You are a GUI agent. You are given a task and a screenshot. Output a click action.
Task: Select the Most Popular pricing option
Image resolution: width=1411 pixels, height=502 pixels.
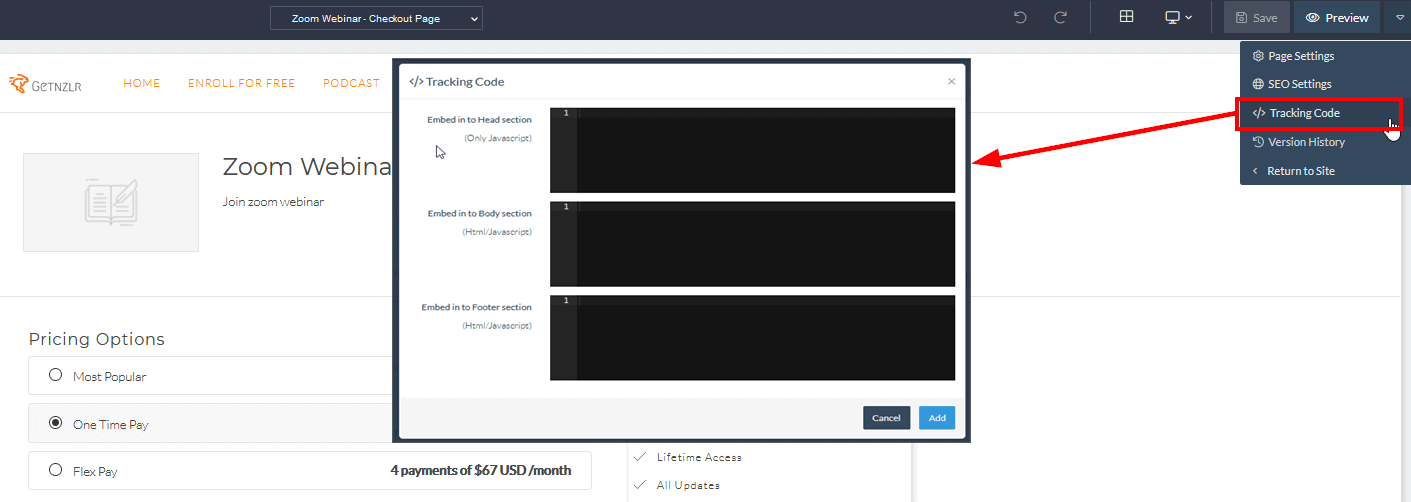tap(56, 376)
